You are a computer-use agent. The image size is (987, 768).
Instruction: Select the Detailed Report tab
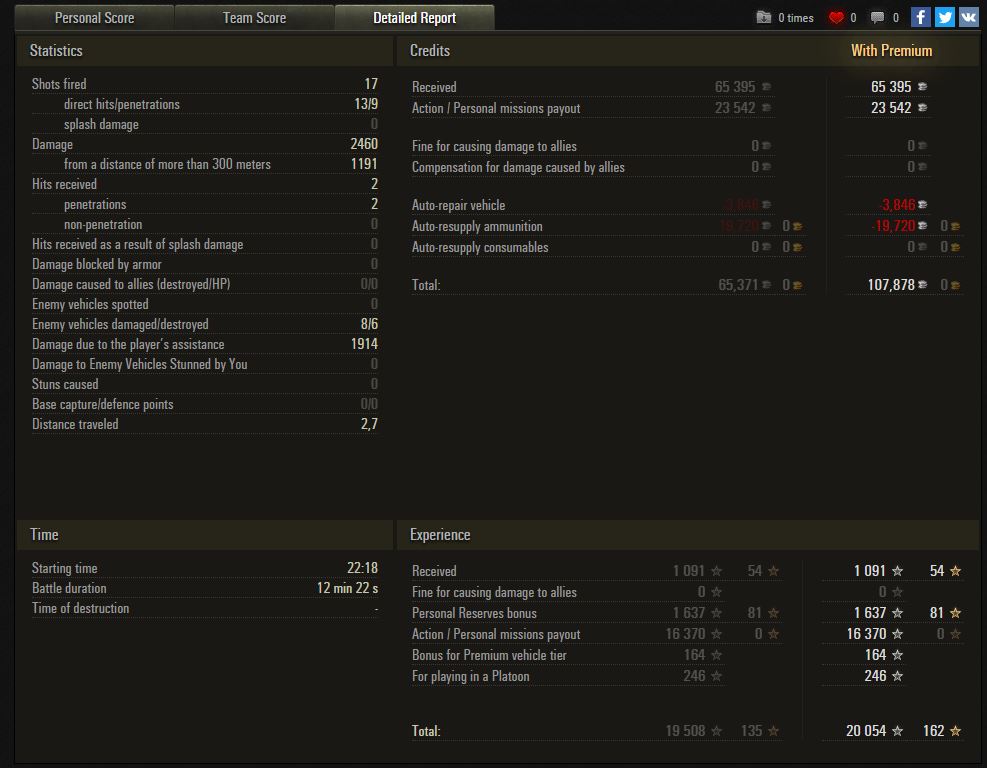point(414,18)
